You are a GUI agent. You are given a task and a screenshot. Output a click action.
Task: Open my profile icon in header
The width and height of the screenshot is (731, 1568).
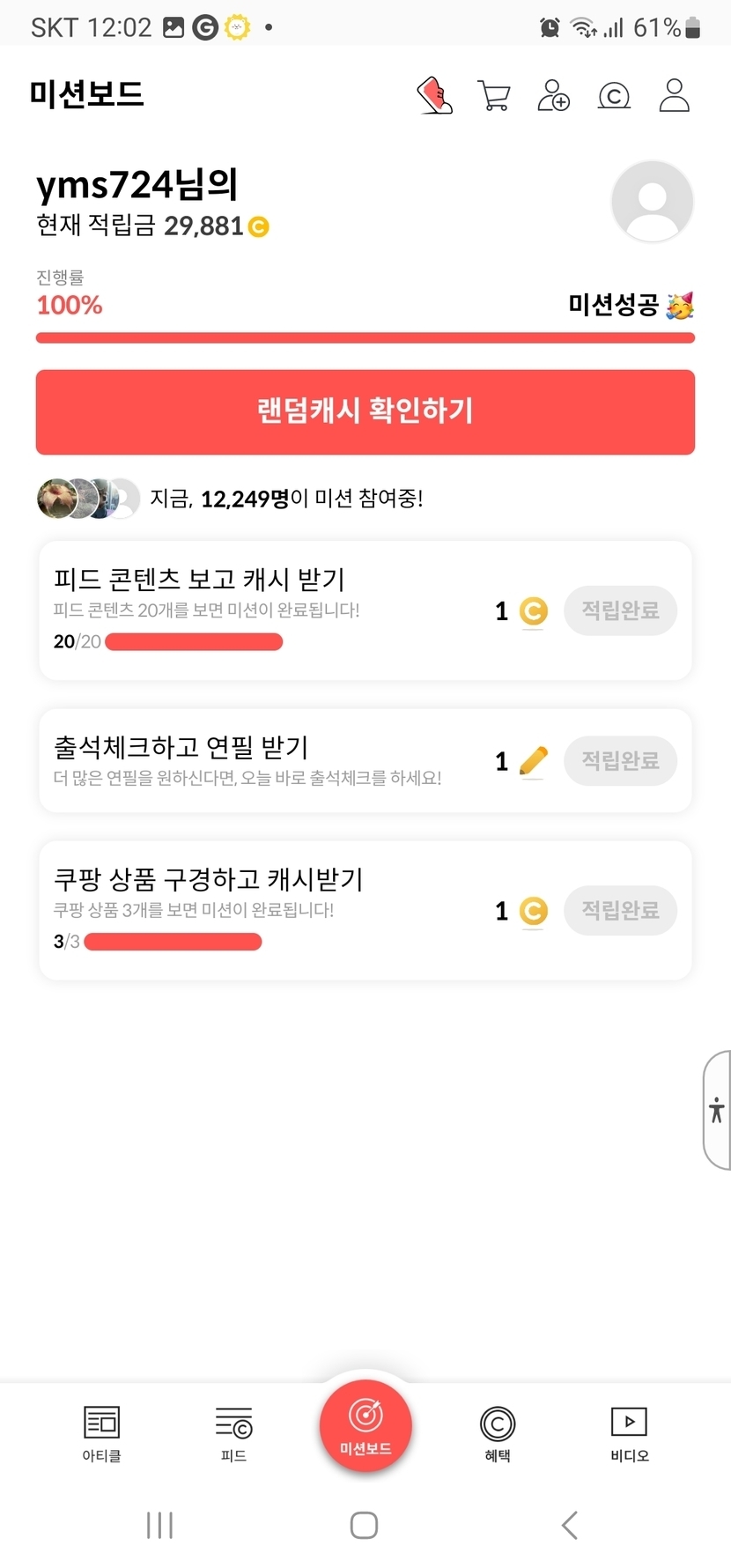(674, 95)
